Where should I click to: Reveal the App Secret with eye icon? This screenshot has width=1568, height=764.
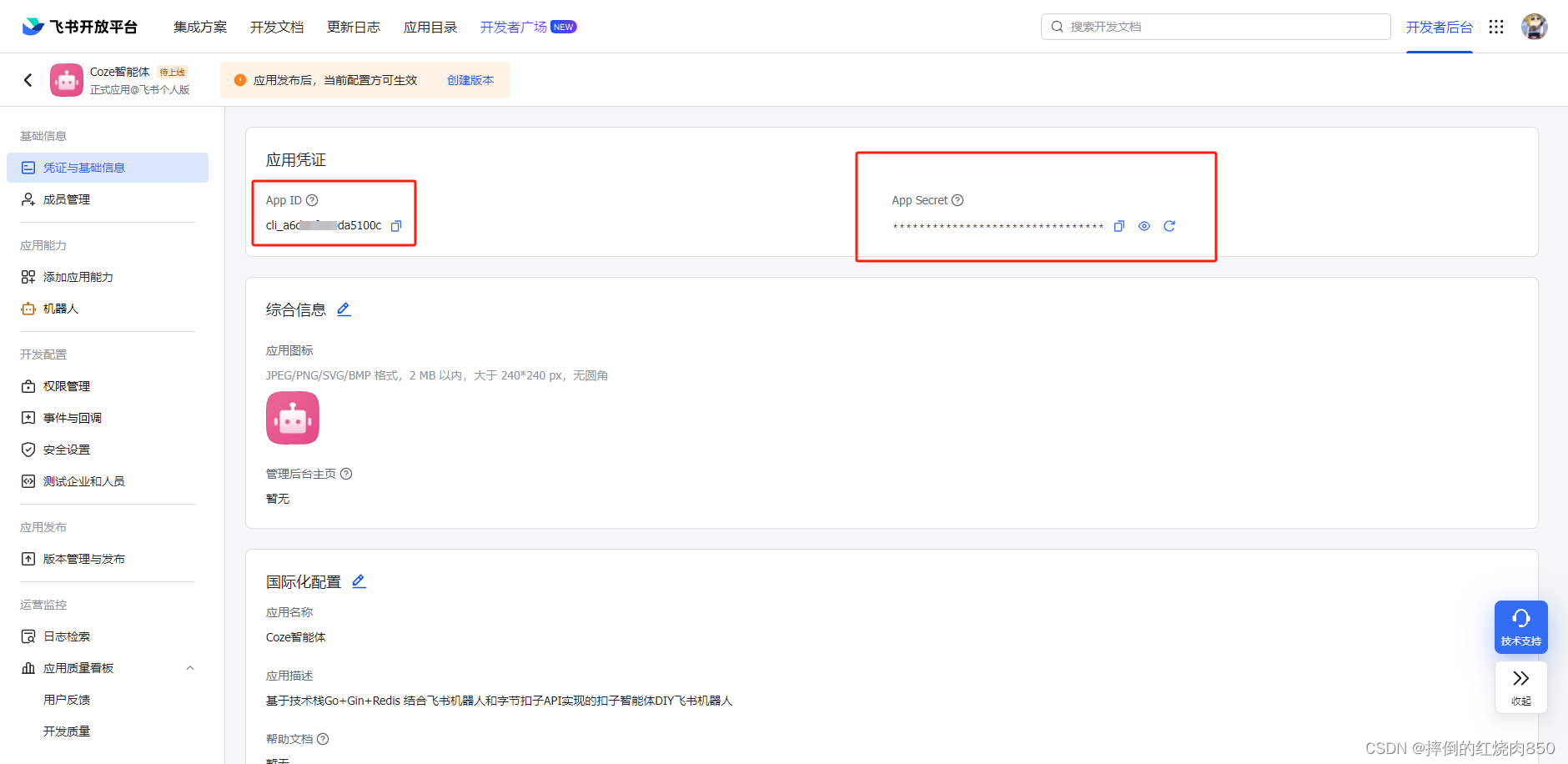1144,226
